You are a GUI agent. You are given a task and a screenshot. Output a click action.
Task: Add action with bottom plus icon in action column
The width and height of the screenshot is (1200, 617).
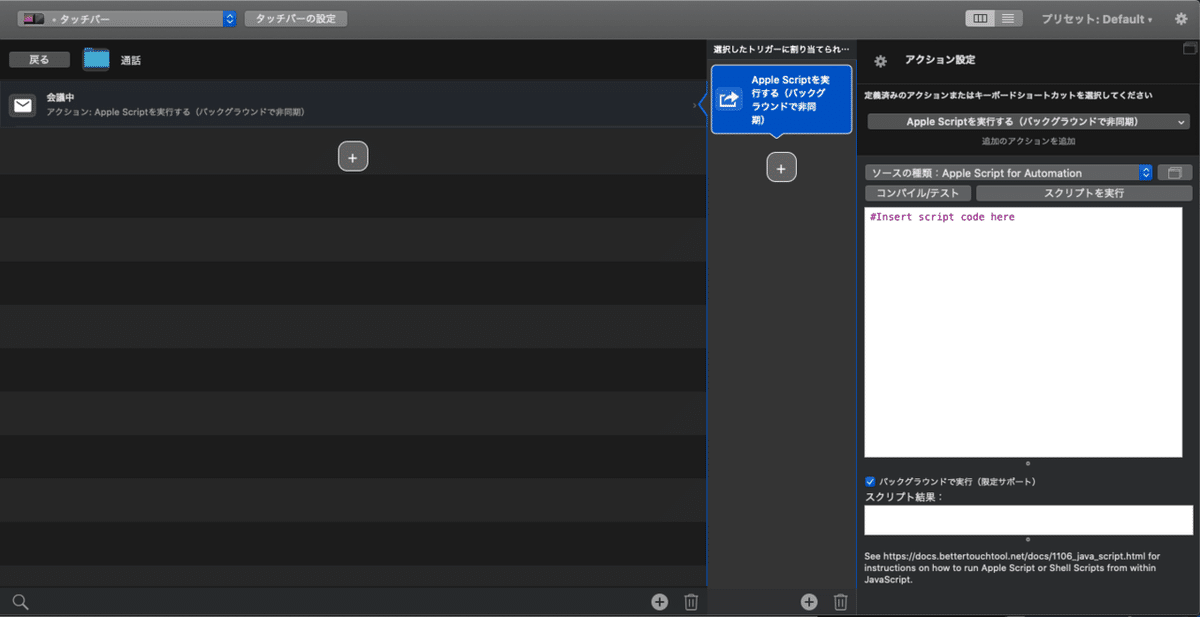[x=809, y=601]
